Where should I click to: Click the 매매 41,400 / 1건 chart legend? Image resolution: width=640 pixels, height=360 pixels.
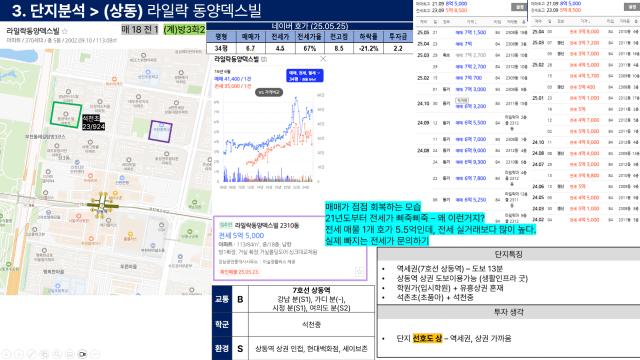pos(233,79)
